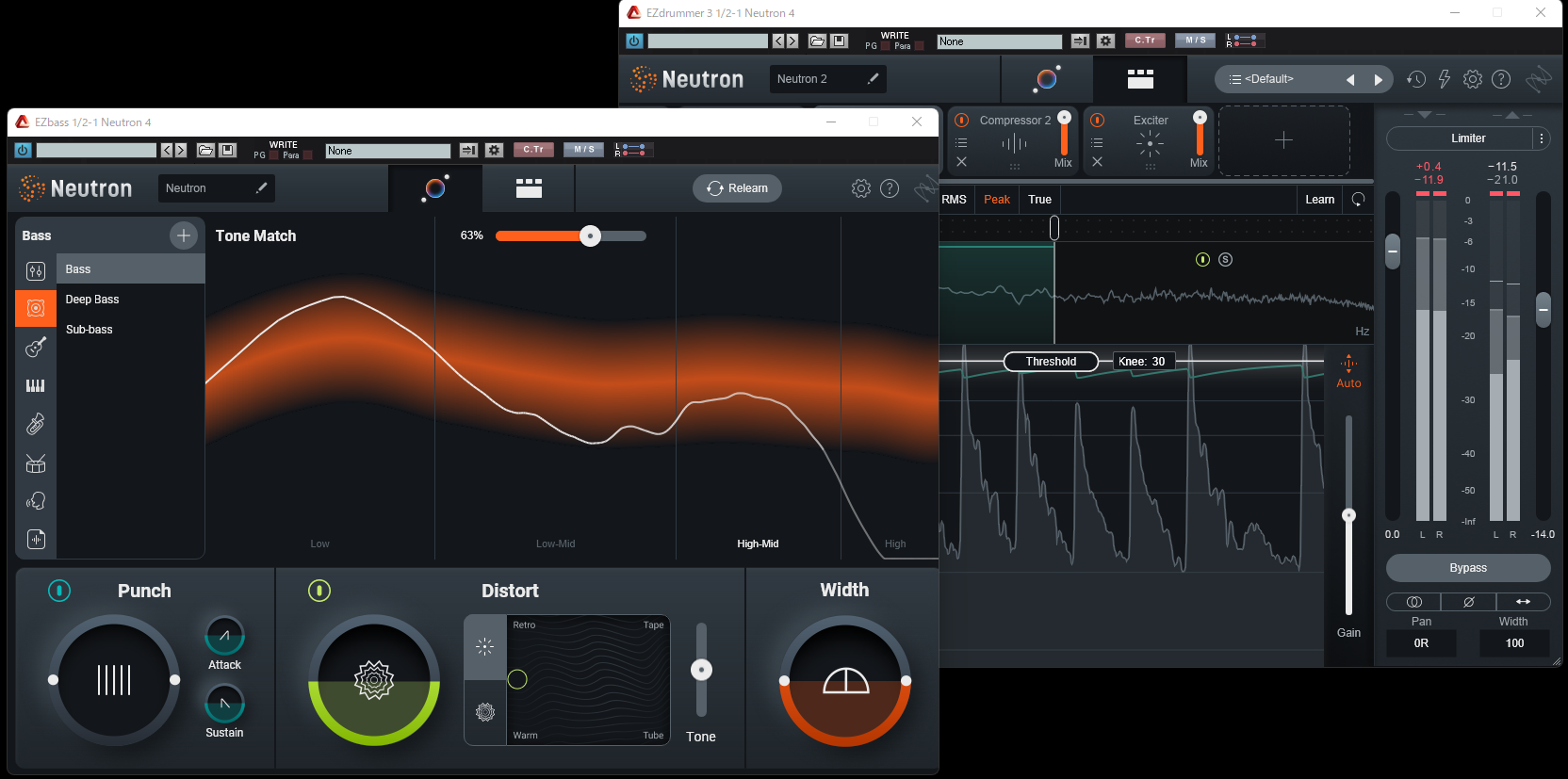Image resolution: width=1568 pixels, height=779 pixels.
Task: Click reset loop icon next to Learn
Action: click(1358, 199)
